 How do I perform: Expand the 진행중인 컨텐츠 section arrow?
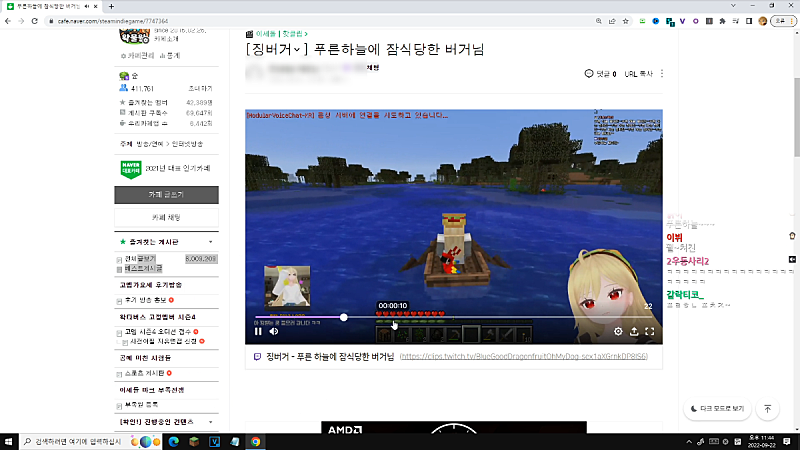tap(211, 422)
